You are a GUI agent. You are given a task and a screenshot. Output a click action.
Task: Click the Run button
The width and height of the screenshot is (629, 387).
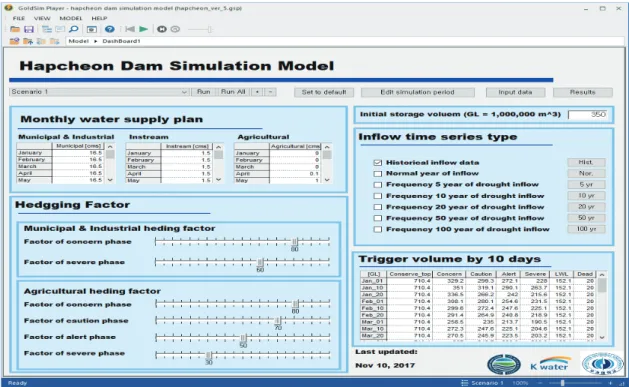point(204,92)
